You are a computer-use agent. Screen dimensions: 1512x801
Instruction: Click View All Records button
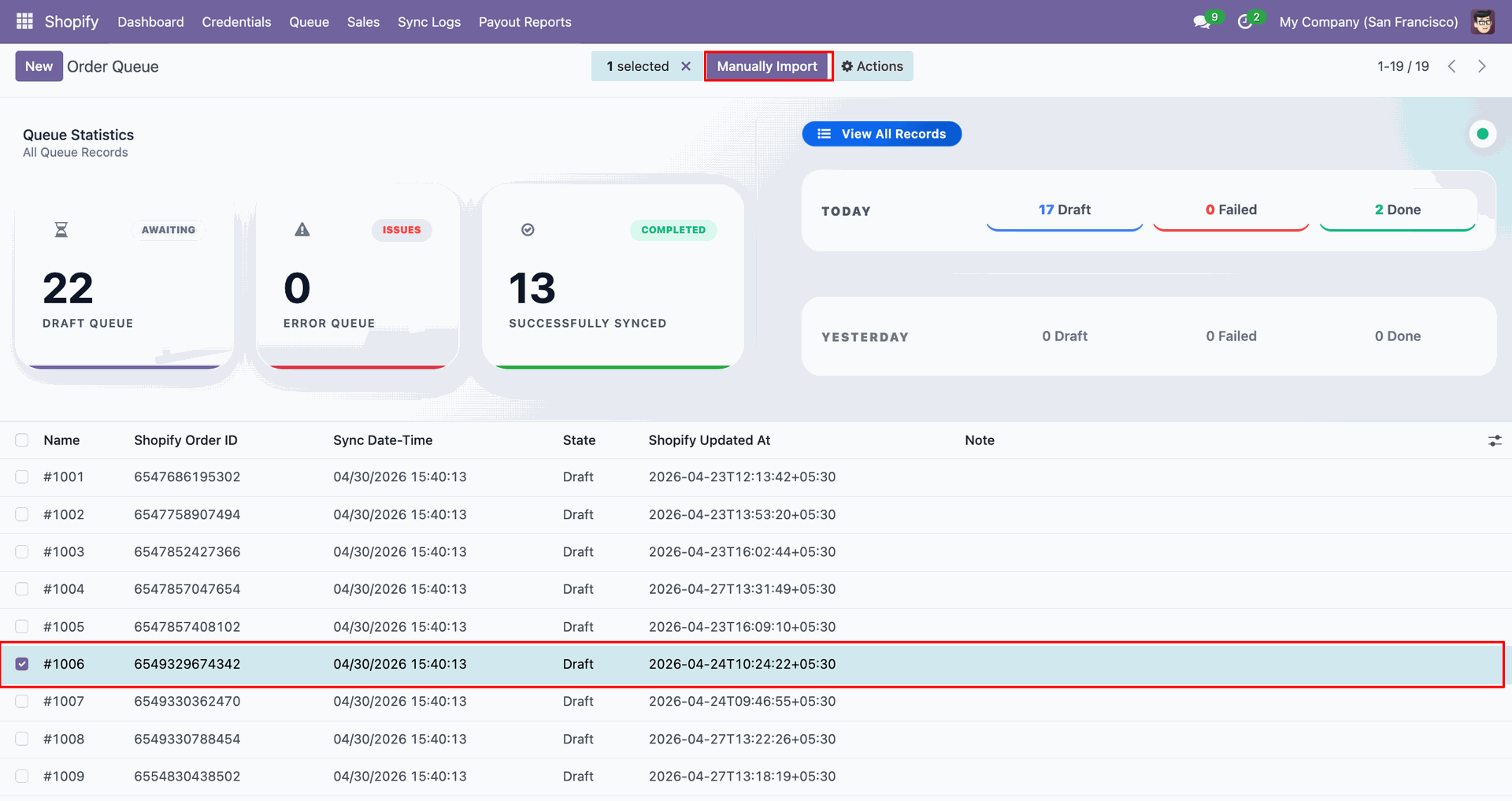coord(882,134)
